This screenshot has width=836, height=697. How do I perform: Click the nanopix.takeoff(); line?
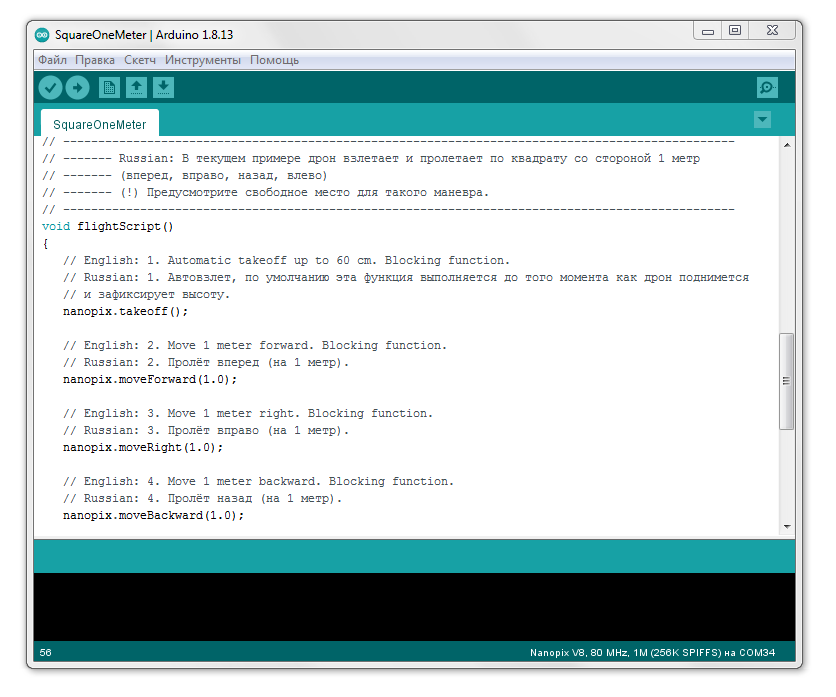125,311
